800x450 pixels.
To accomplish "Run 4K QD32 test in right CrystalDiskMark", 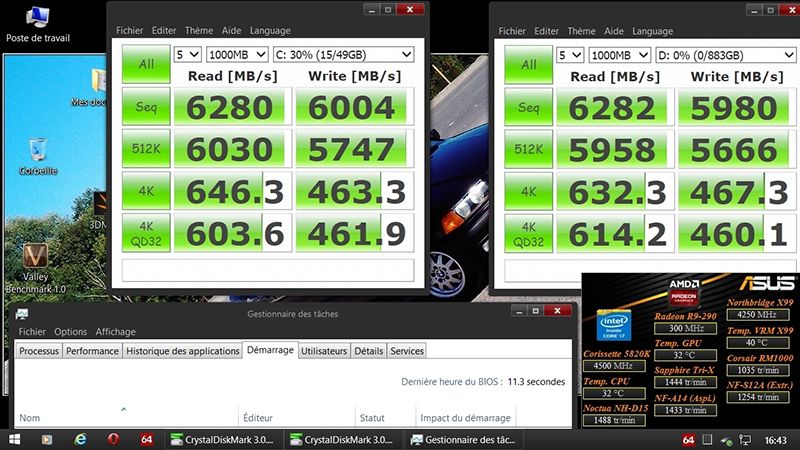I will (x=529, y=234).
